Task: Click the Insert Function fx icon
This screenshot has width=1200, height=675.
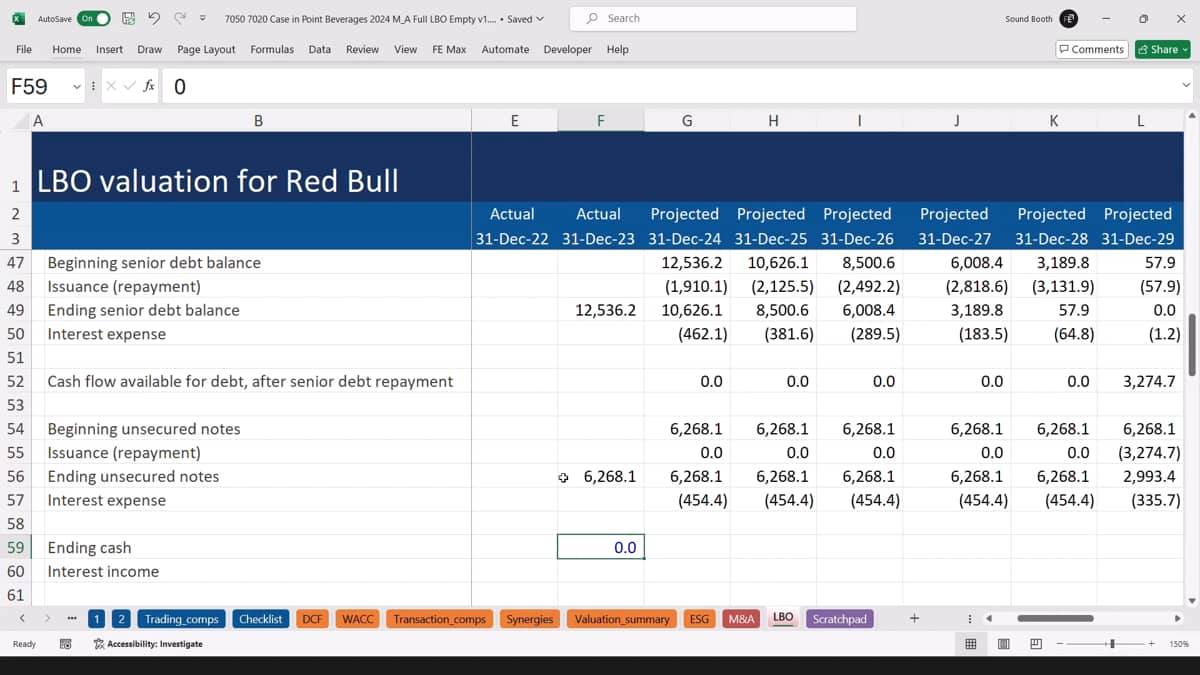Action: [149, 86]
